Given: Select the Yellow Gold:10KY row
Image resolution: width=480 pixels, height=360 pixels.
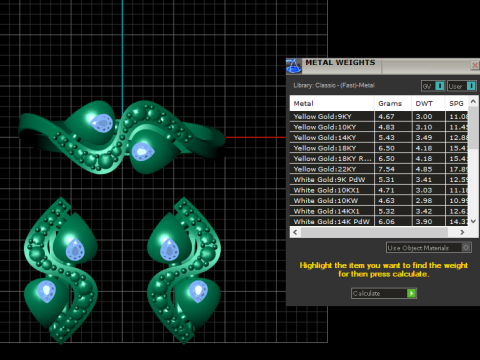Looking at the screenshot, I should (x=379, y=127).
